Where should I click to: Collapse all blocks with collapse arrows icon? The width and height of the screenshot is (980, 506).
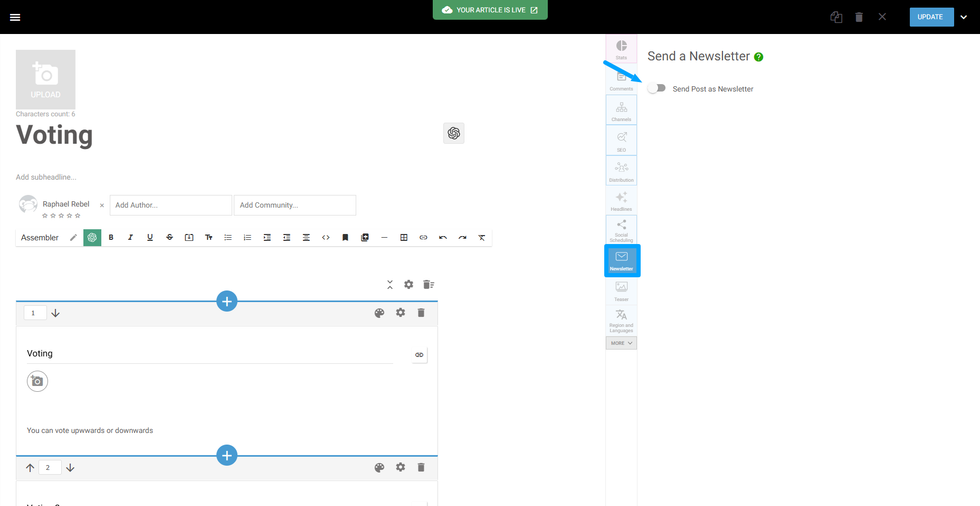390,285
